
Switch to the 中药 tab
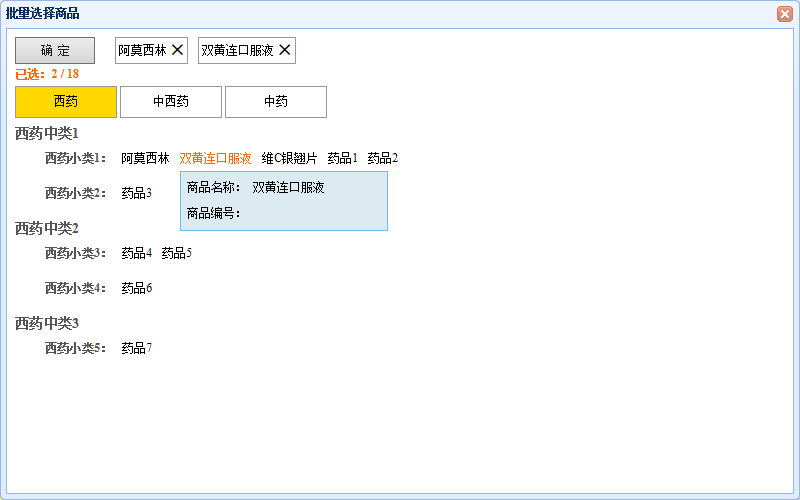pyautogui.click(x=276, y=102)
